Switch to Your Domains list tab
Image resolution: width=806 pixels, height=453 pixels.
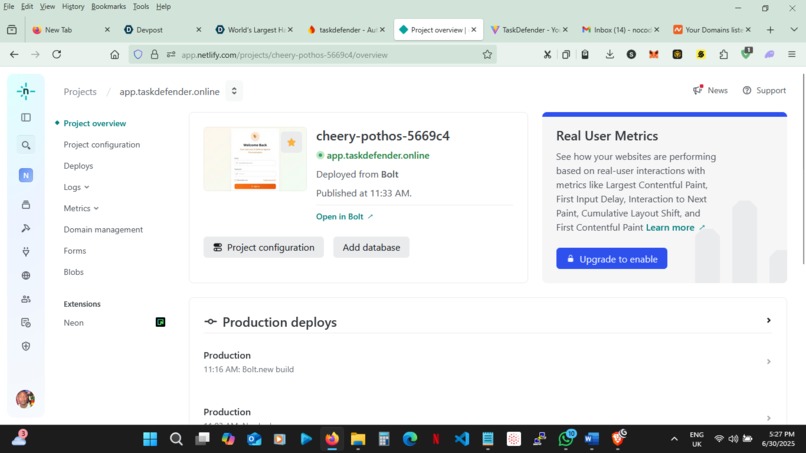[712, 30]
